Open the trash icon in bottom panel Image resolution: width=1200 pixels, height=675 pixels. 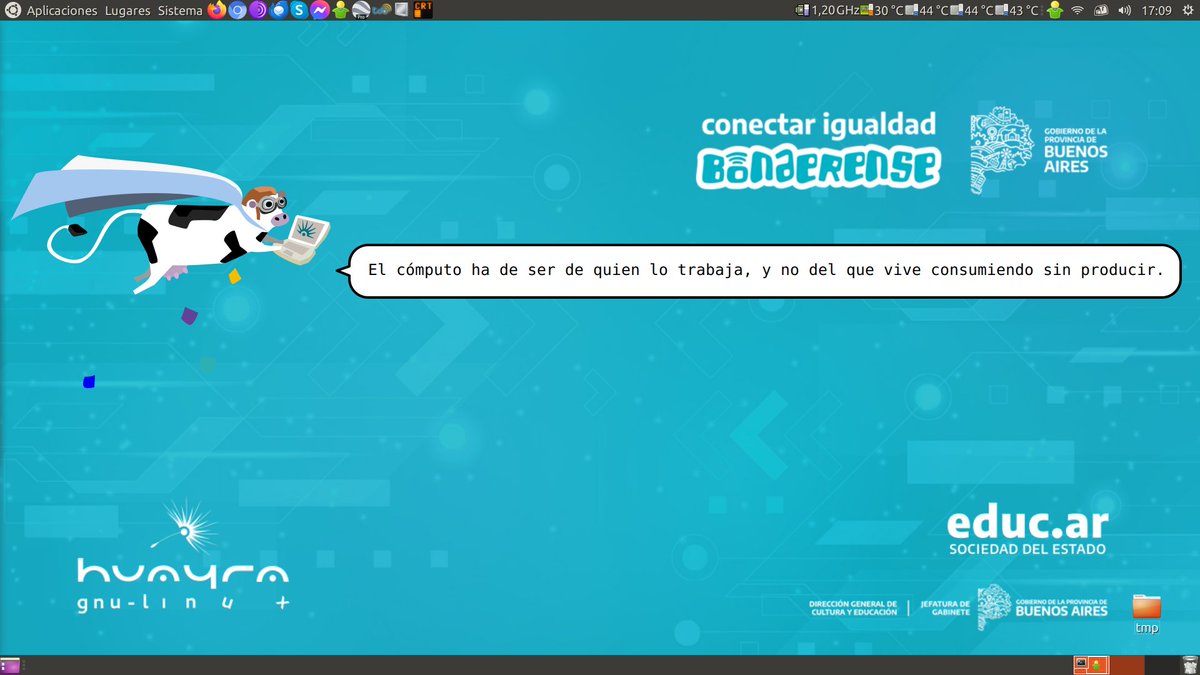click(x=1189, y=665)
